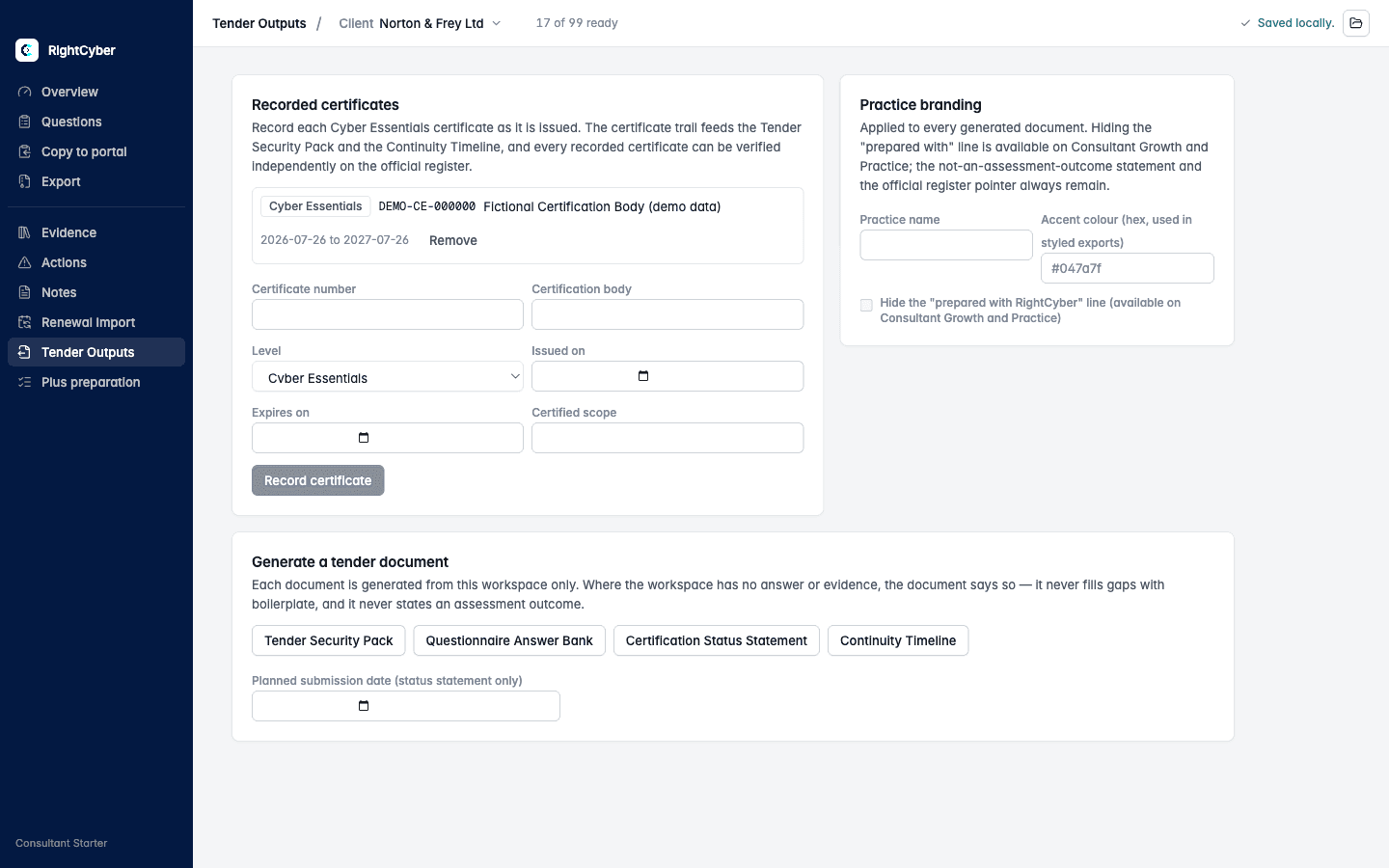Image resolution: width=1389 pixels, height=868 pixels.
Task: Click the Practice name input
Action: (946, 245)
